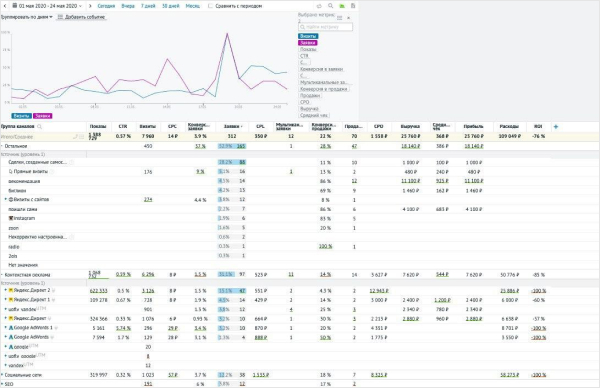This screenshot has height=388, width=600.
Task: Open the Группировать по дням dropdown
Action: tap(27, 17)
